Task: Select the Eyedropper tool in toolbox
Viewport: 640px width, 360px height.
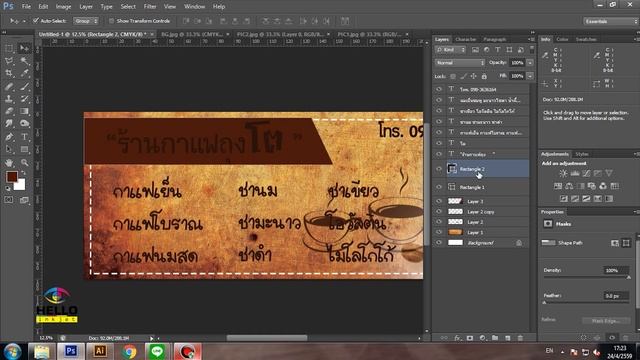Action: [24, 73]
